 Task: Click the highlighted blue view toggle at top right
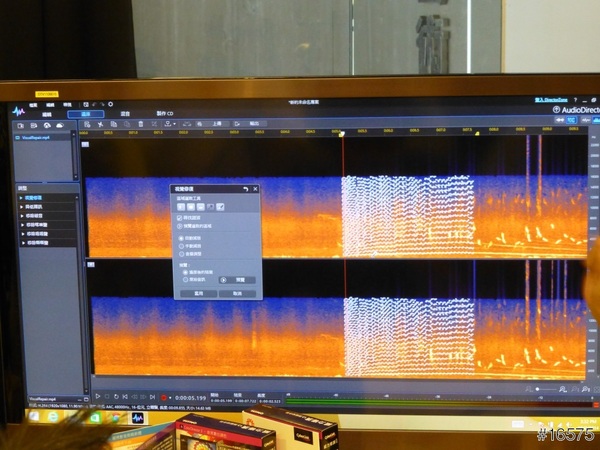pos(571,120)
